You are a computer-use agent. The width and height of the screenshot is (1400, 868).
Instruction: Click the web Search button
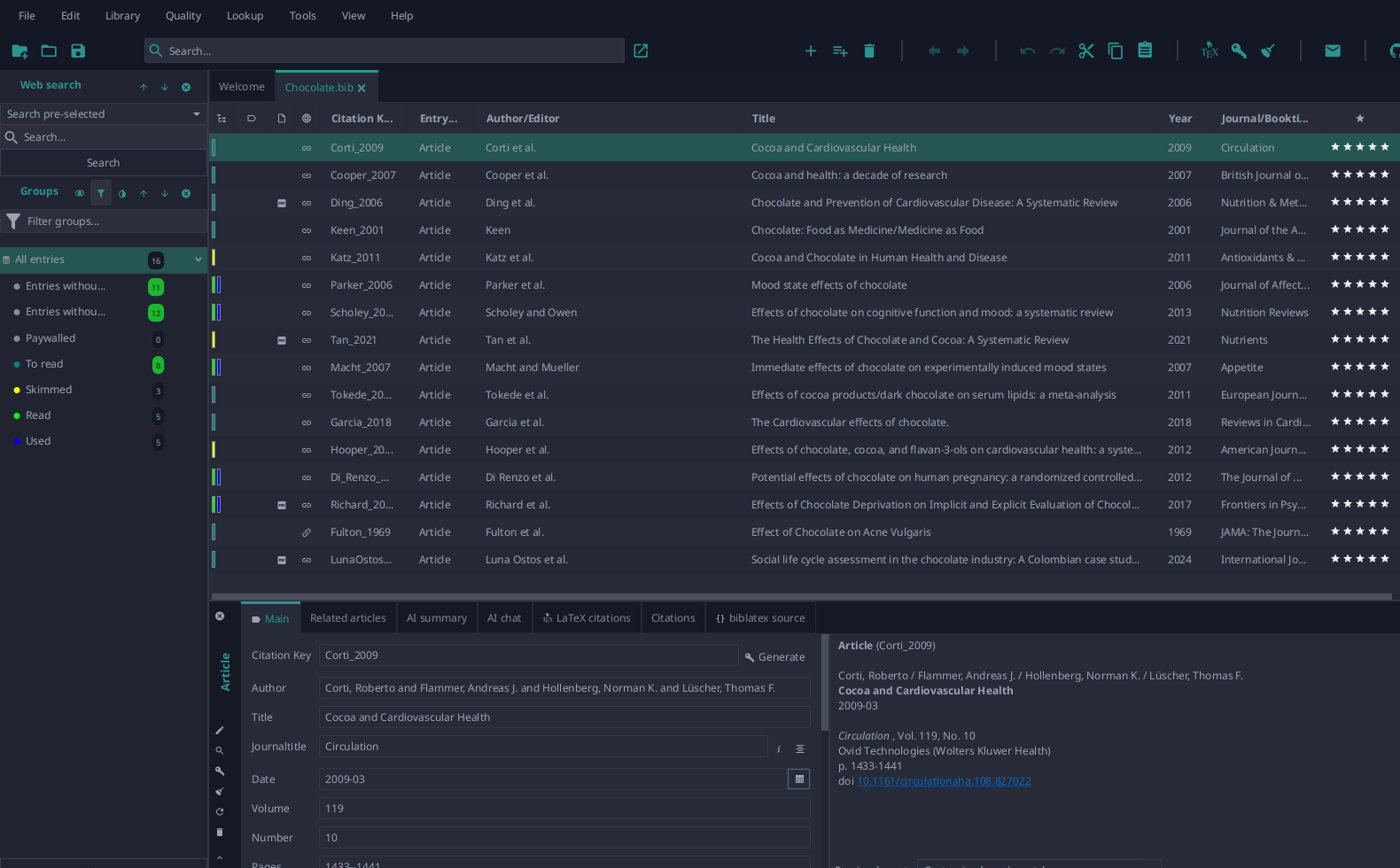coord(104,163)
